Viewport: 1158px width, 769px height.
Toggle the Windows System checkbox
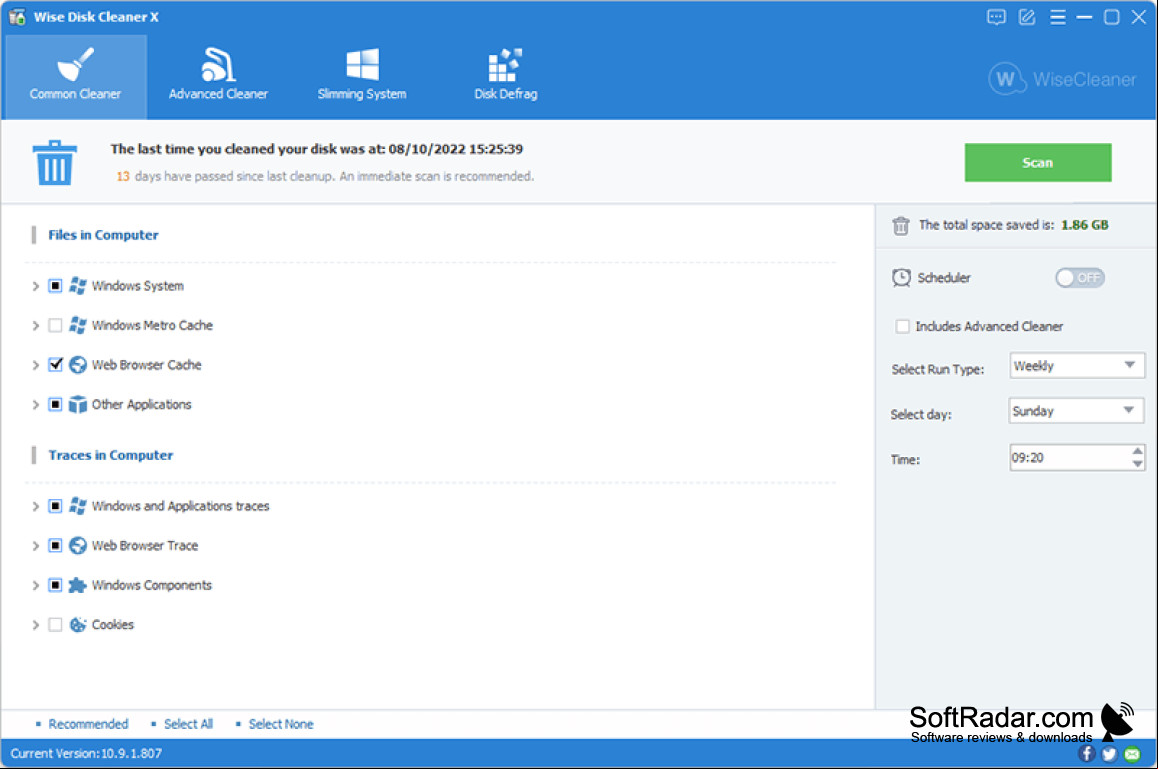coord(55,286)
